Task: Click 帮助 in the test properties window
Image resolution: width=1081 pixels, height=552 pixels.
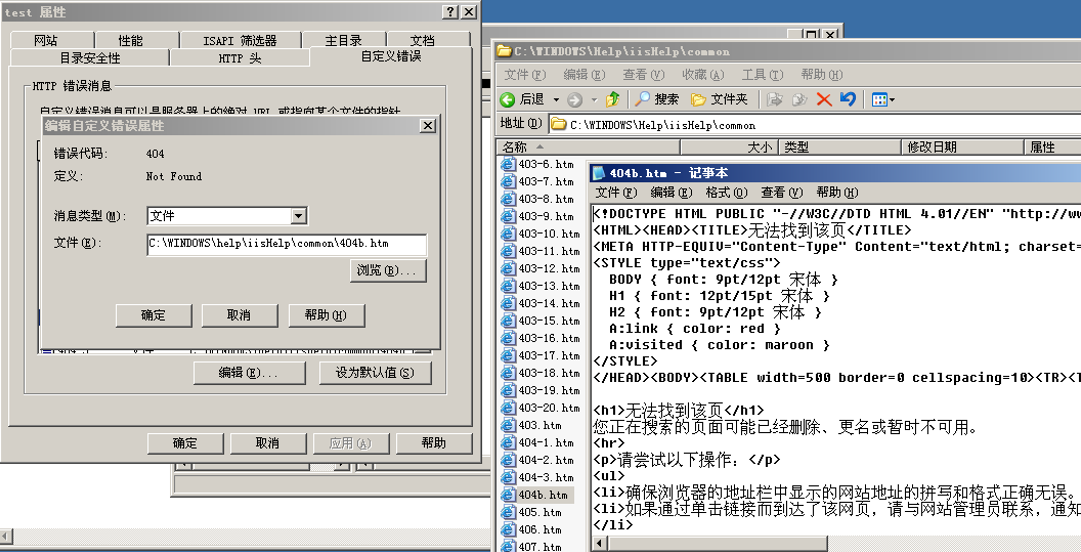Action: pyautogui.click(x=433, y=443)
